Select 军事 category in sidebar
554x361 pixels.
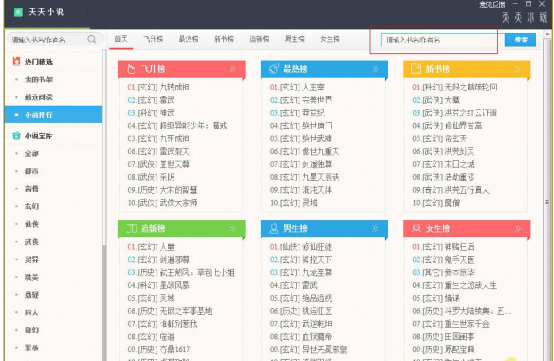[x=32, y=348]
